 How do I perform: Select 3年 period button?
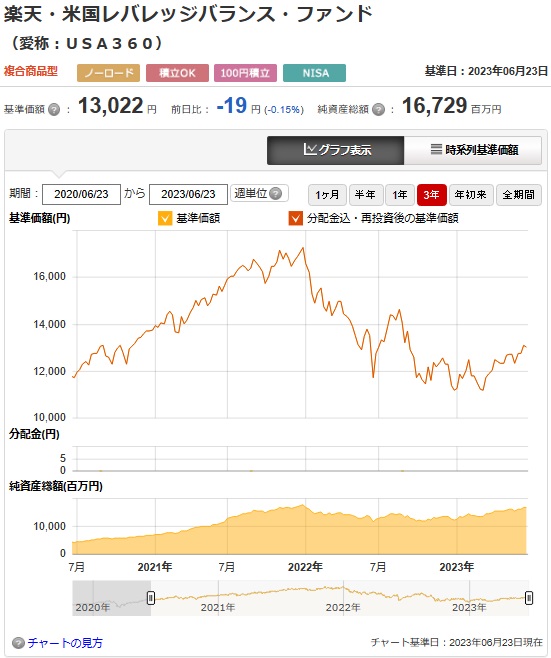432,195
